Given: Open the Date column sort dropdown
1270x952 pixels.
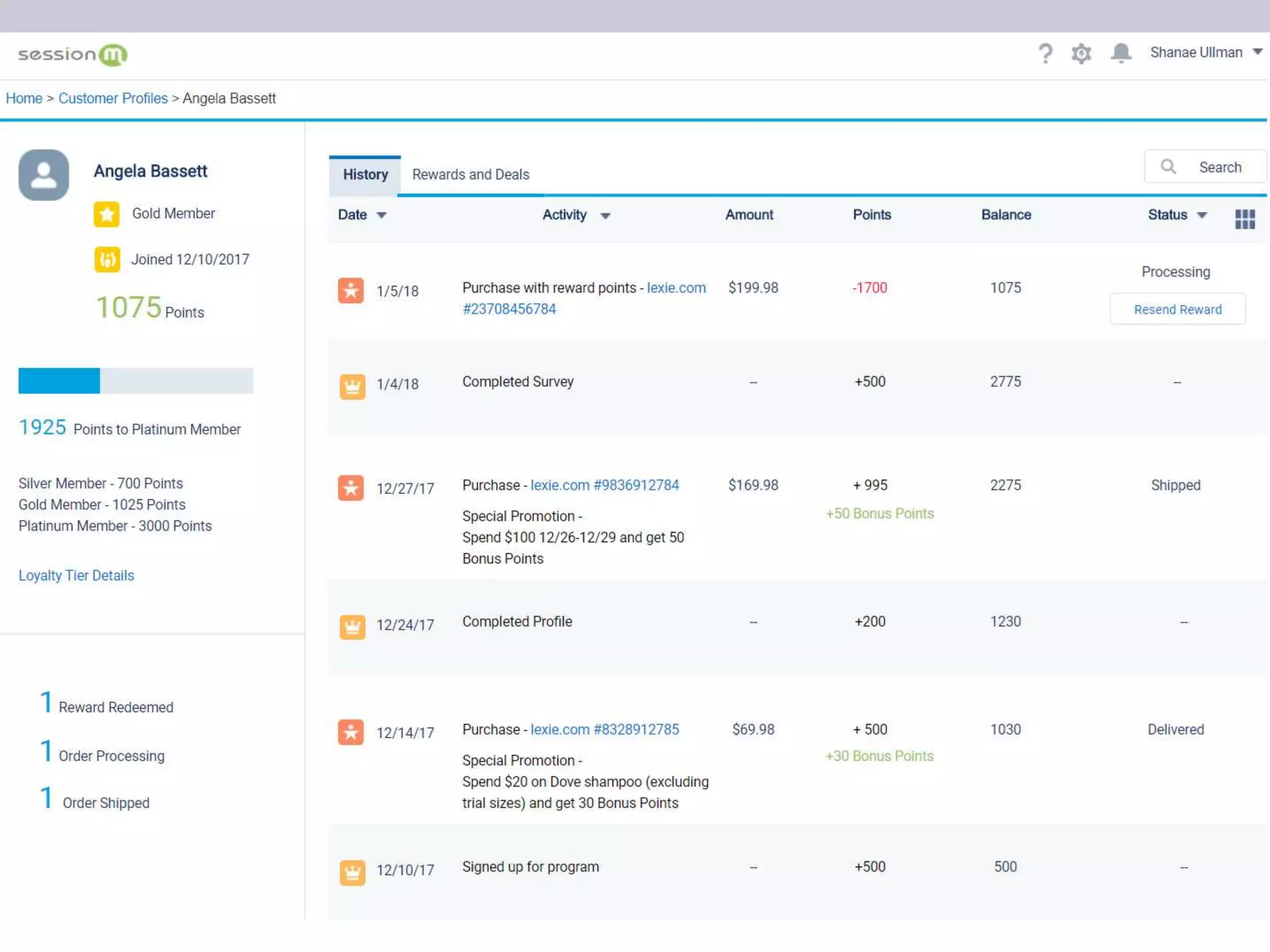Looking at the screenshot, I should (x=381, y=215).
